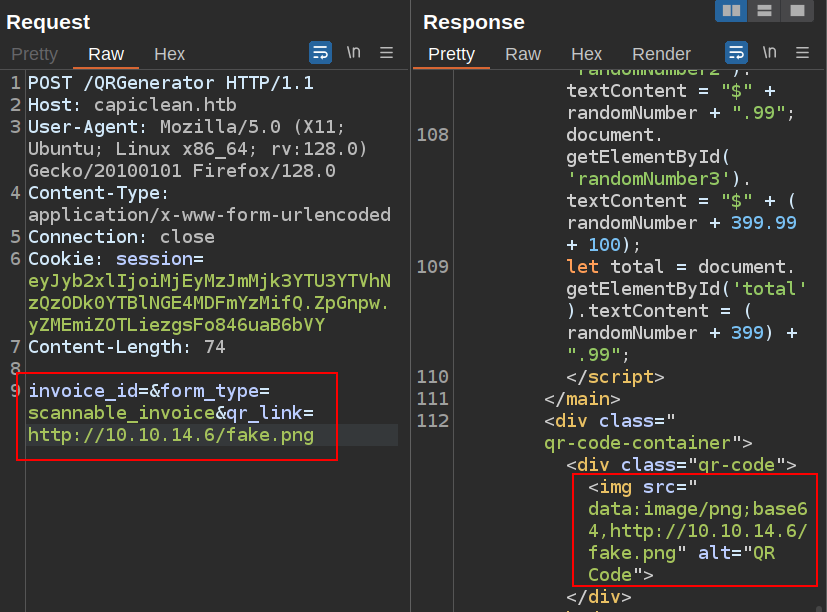827x612 pixels.
Task: Toggle word wrap in Request panel
Action: [x=320, y=53]
